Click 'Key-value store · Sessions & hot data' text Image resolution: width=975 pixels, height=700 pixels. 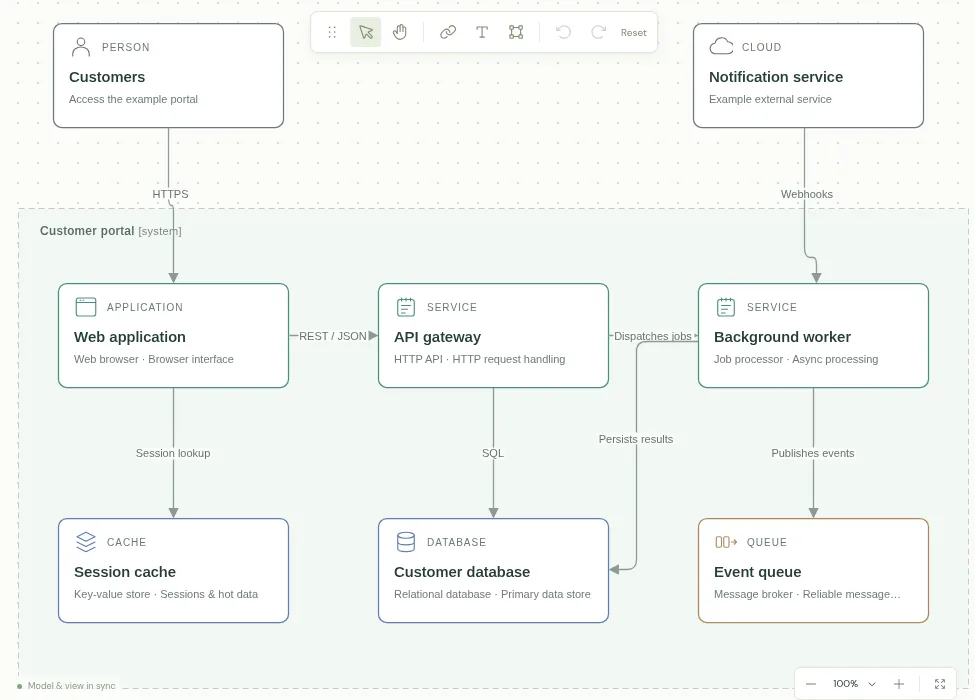[x=166, y=594]
